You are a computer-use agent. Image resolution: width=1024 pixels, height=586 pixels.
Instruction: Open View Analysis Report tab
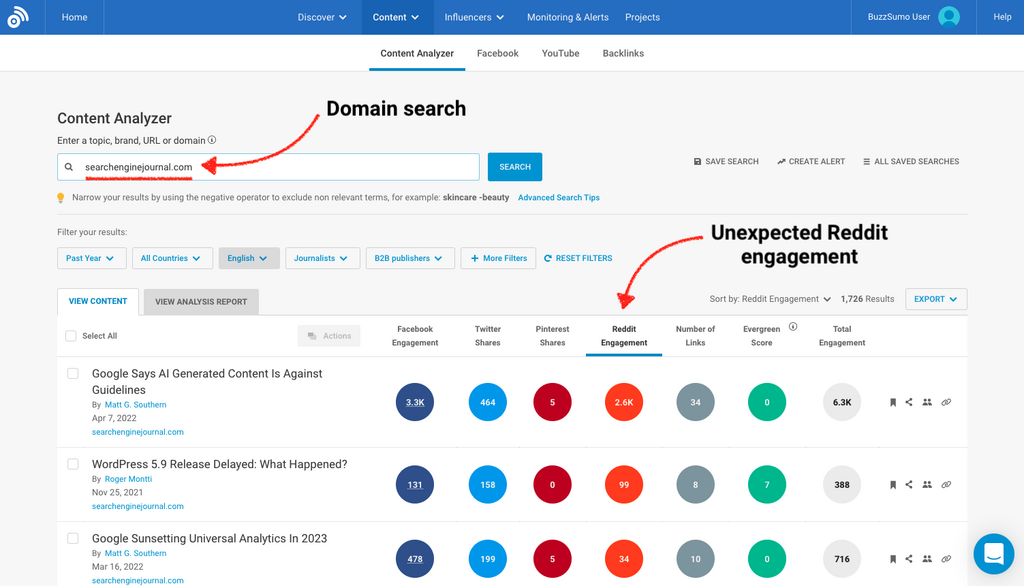point(201,301)
